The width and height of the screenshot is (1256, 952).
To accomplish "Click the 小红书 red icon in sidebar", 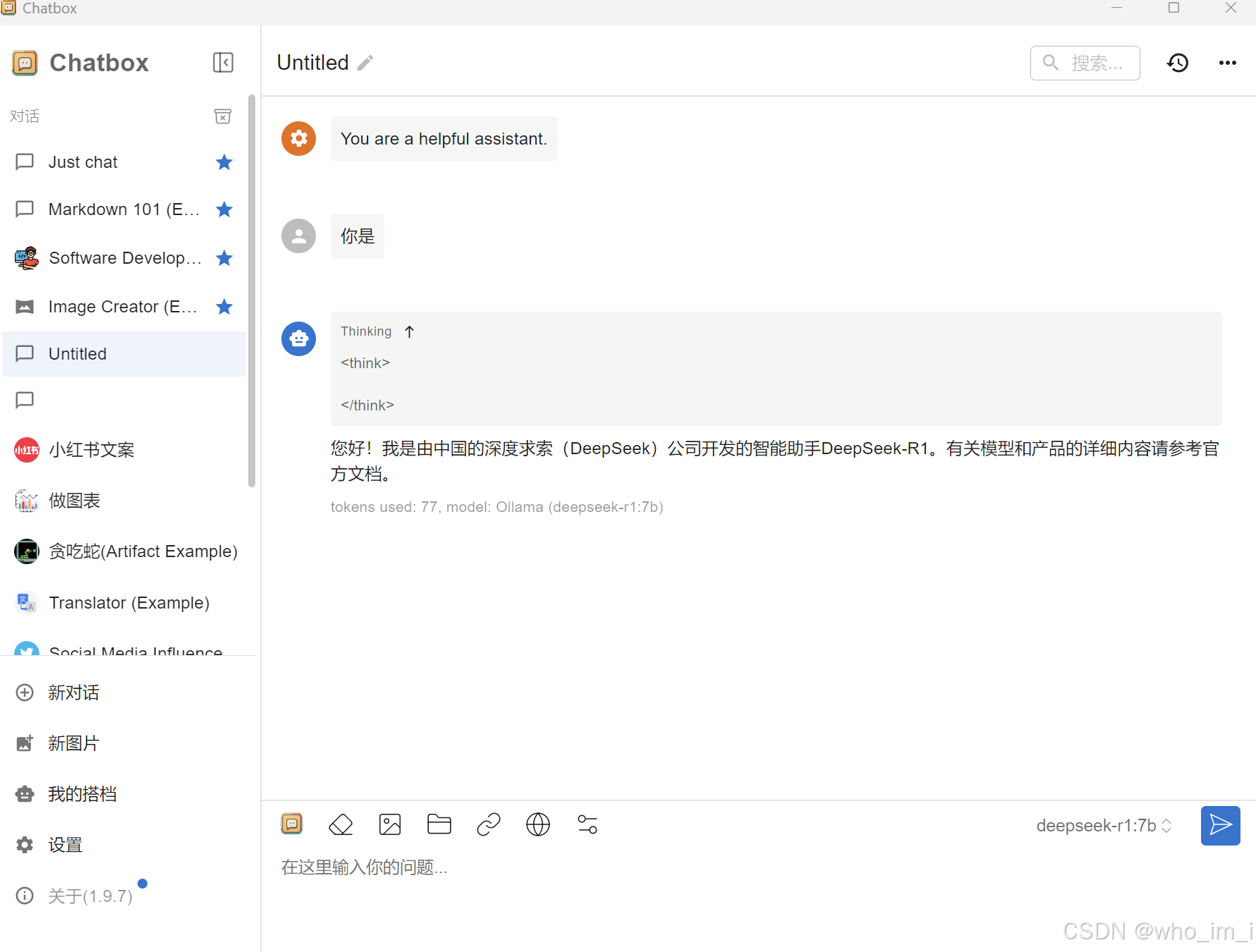I will coord(27,450).
